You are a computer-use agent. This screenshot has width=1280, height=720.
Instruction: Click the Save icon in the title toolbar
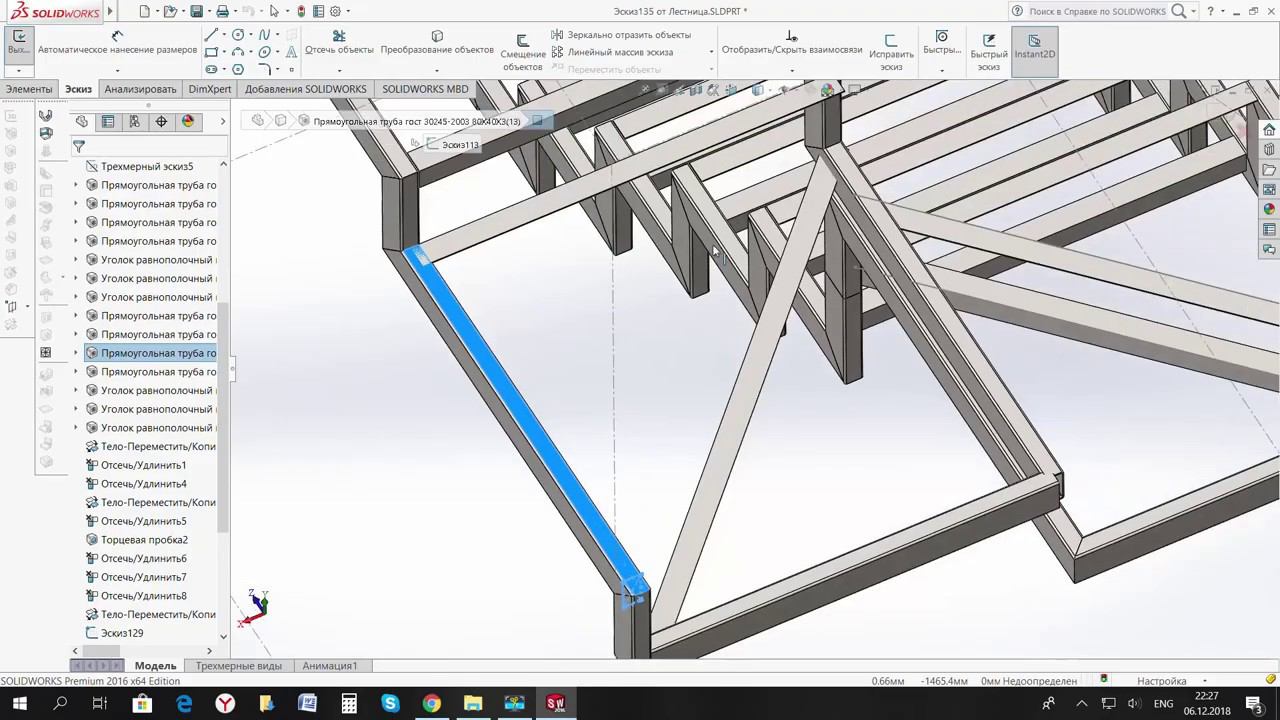point(196,11)
